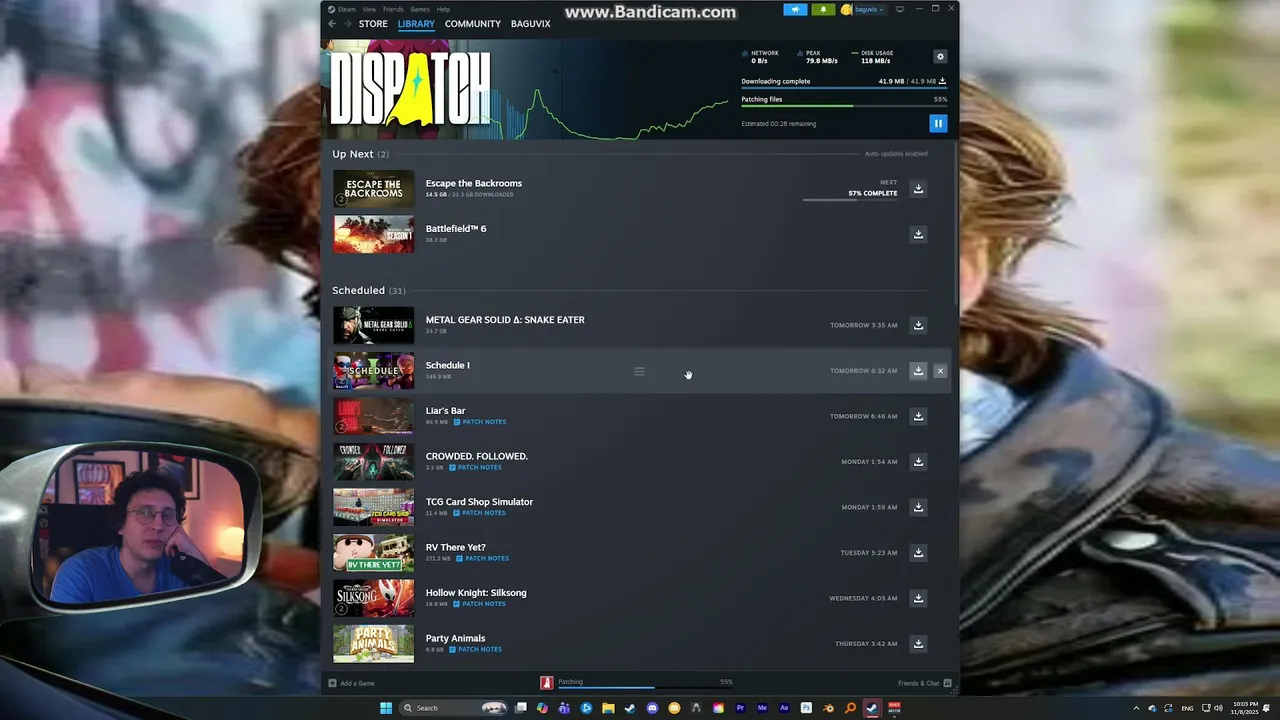Open Blender from the taskbar
The image size is (1280, 720).
[x=828, y=708]
